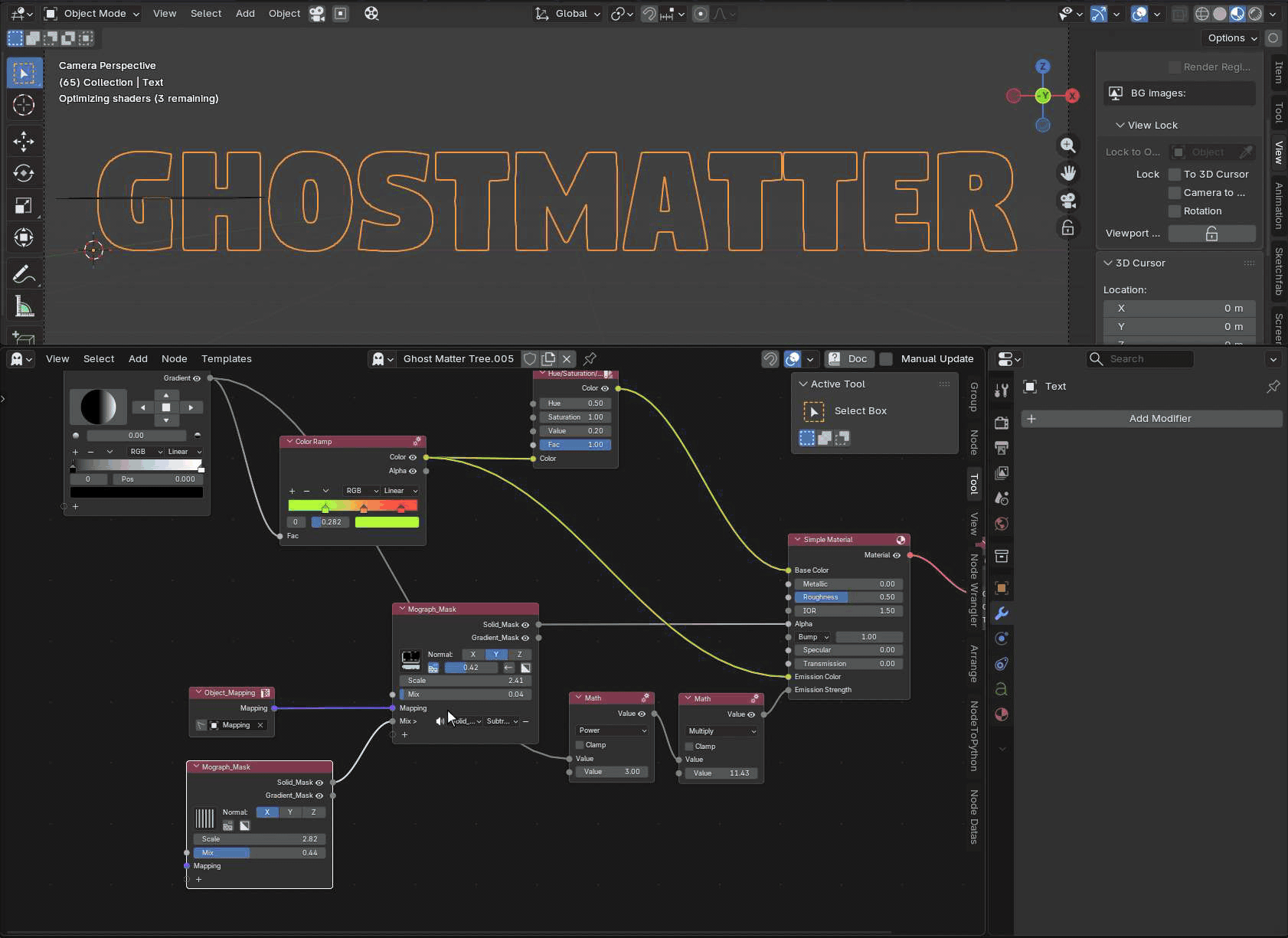This screenshot has width=1288, height=938.
Task: Enable the Manual Update checkbox
Action: click(886, 358)
